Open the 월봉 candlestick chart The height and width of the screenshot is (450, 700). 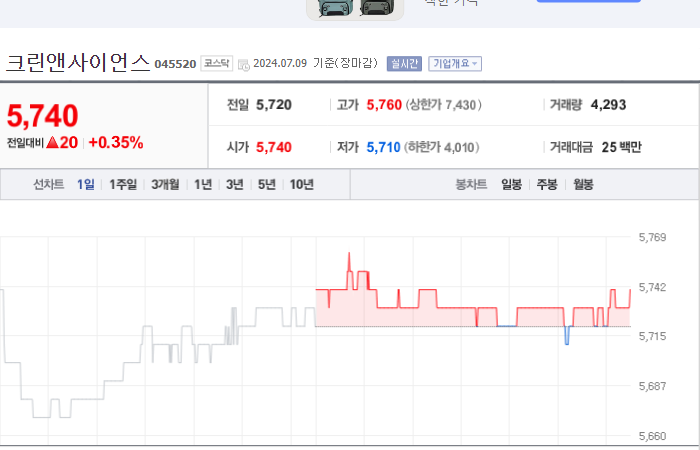click(x=583, y=184)
